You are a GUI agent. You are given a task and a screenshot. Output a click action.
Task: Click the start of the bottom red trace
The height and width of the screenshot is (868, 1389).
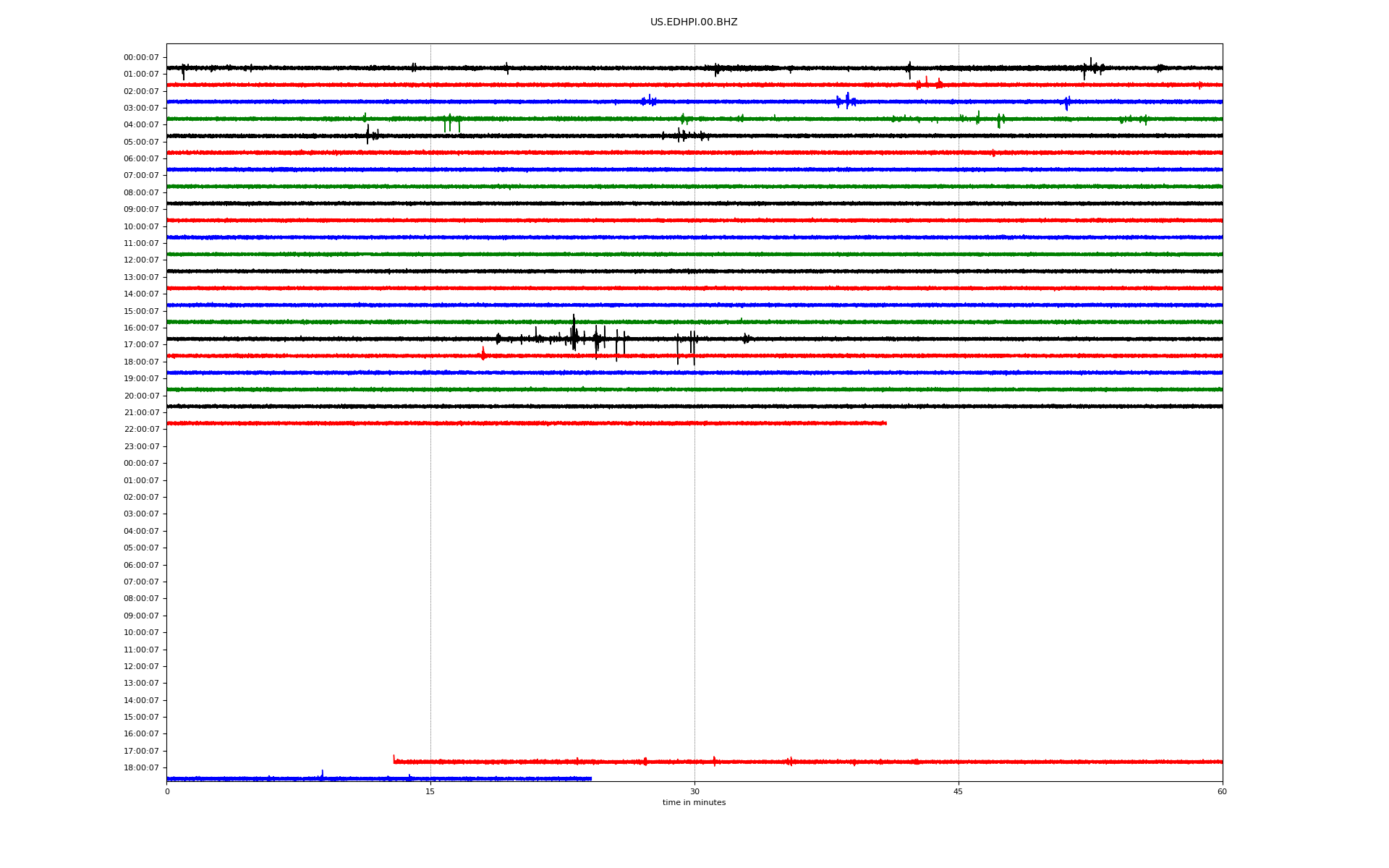(x=394, y=760)
